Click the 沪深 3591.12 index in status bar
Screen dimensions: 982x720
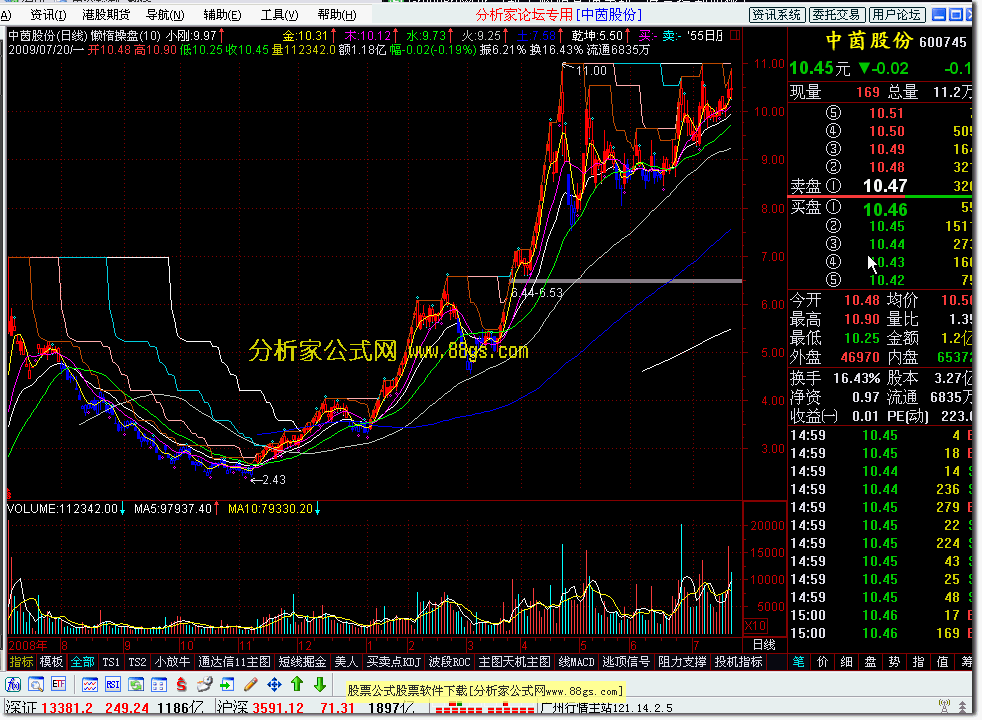261,708
